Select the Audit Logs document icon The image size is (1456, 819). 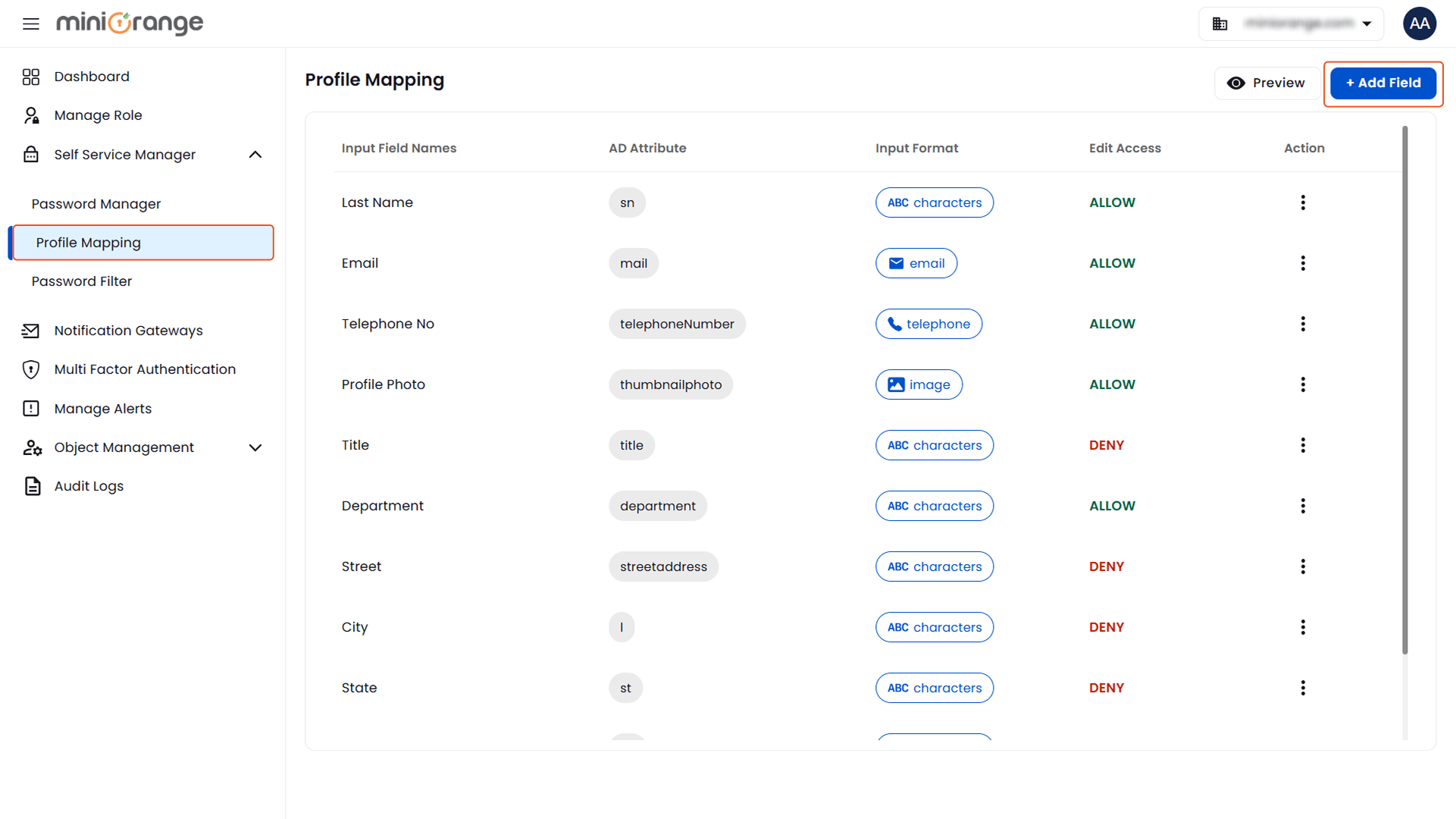(x=31, y=485)
